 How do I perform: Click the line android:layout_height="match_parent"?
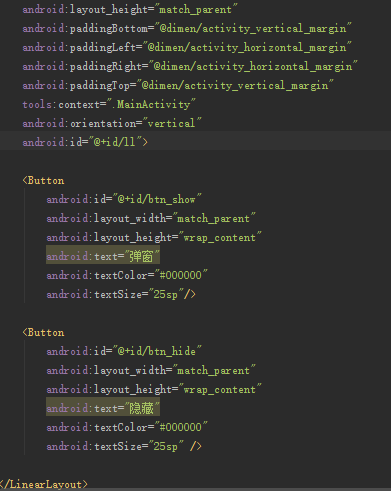(130, 9)
